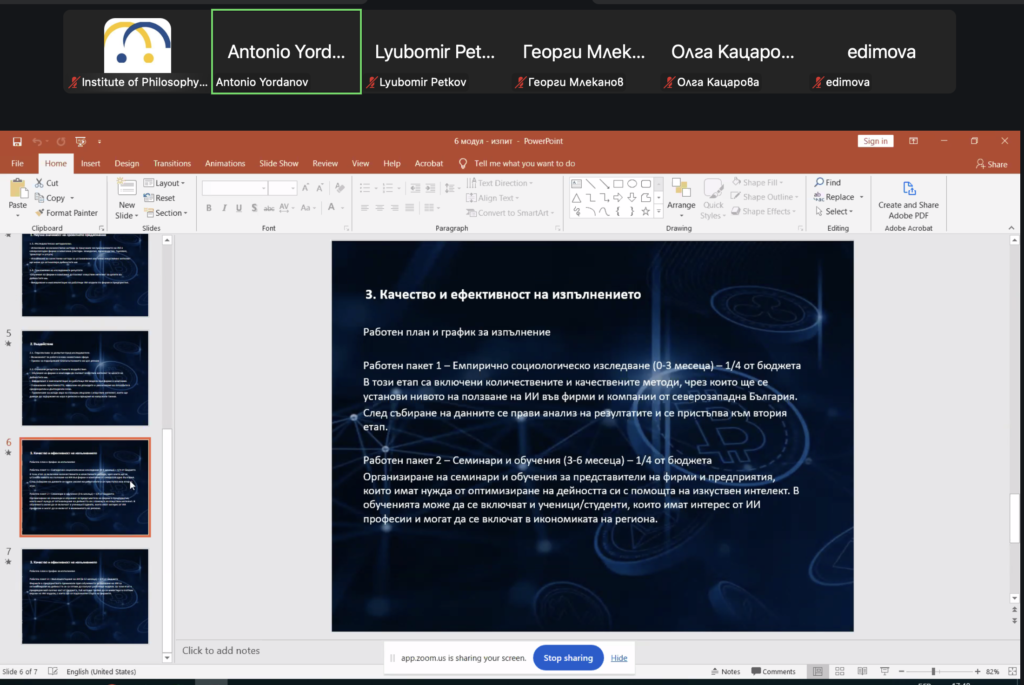Toggle text Shadow formatting

(254, 208)
